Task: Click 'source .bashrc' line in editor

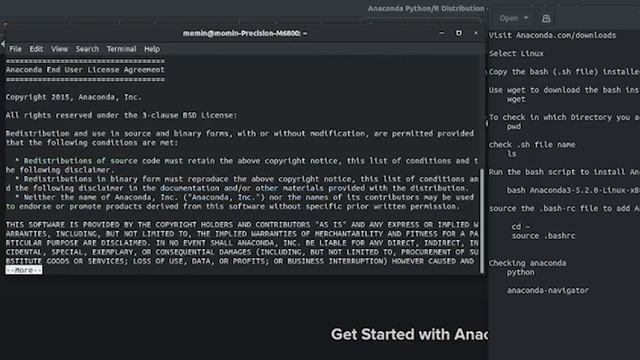Action: [x=543, y=236]
